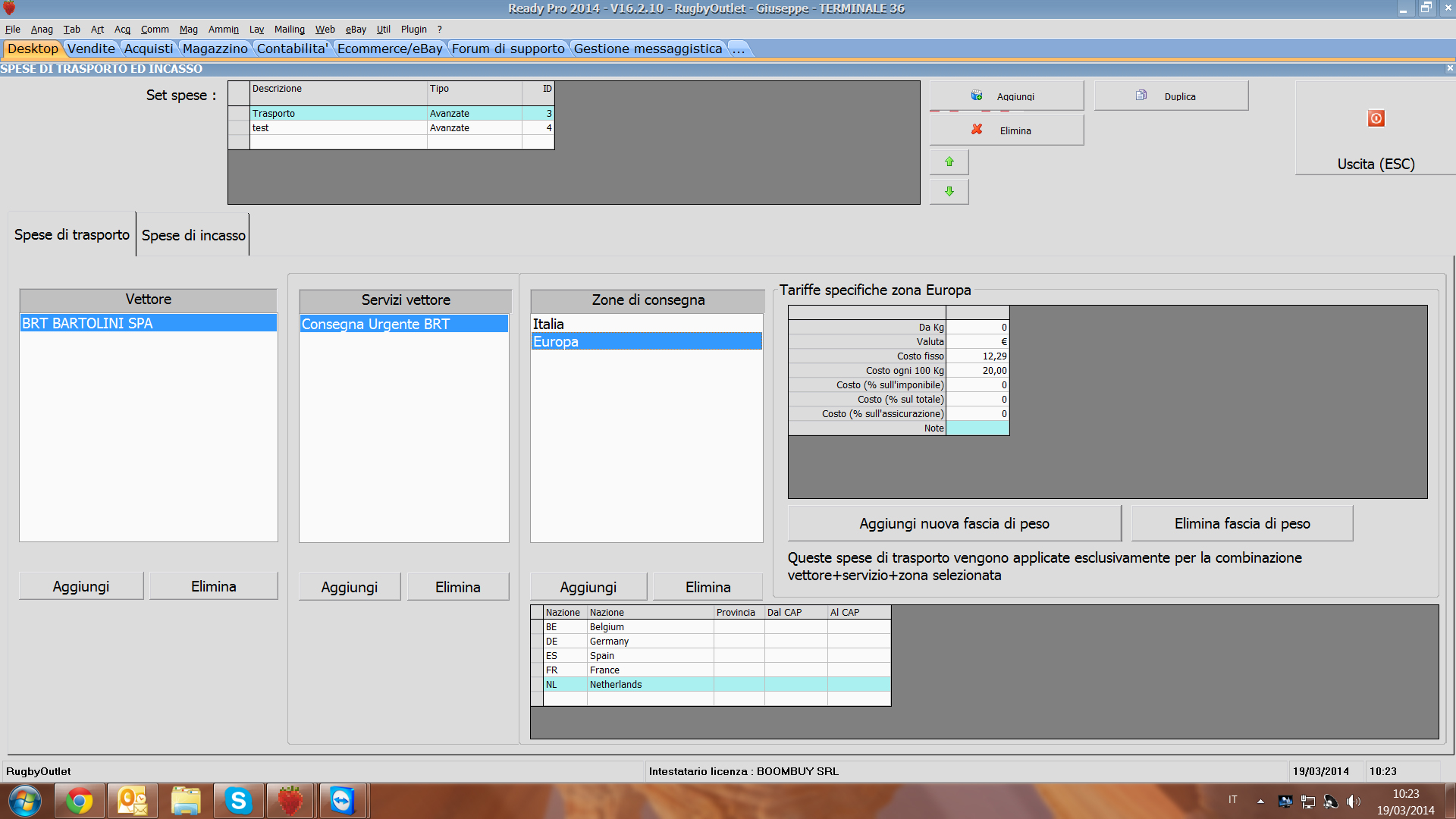This screenshot has width=1456, height=819.
Task: Open the Comm menu
Action: (x=155, y=30)
